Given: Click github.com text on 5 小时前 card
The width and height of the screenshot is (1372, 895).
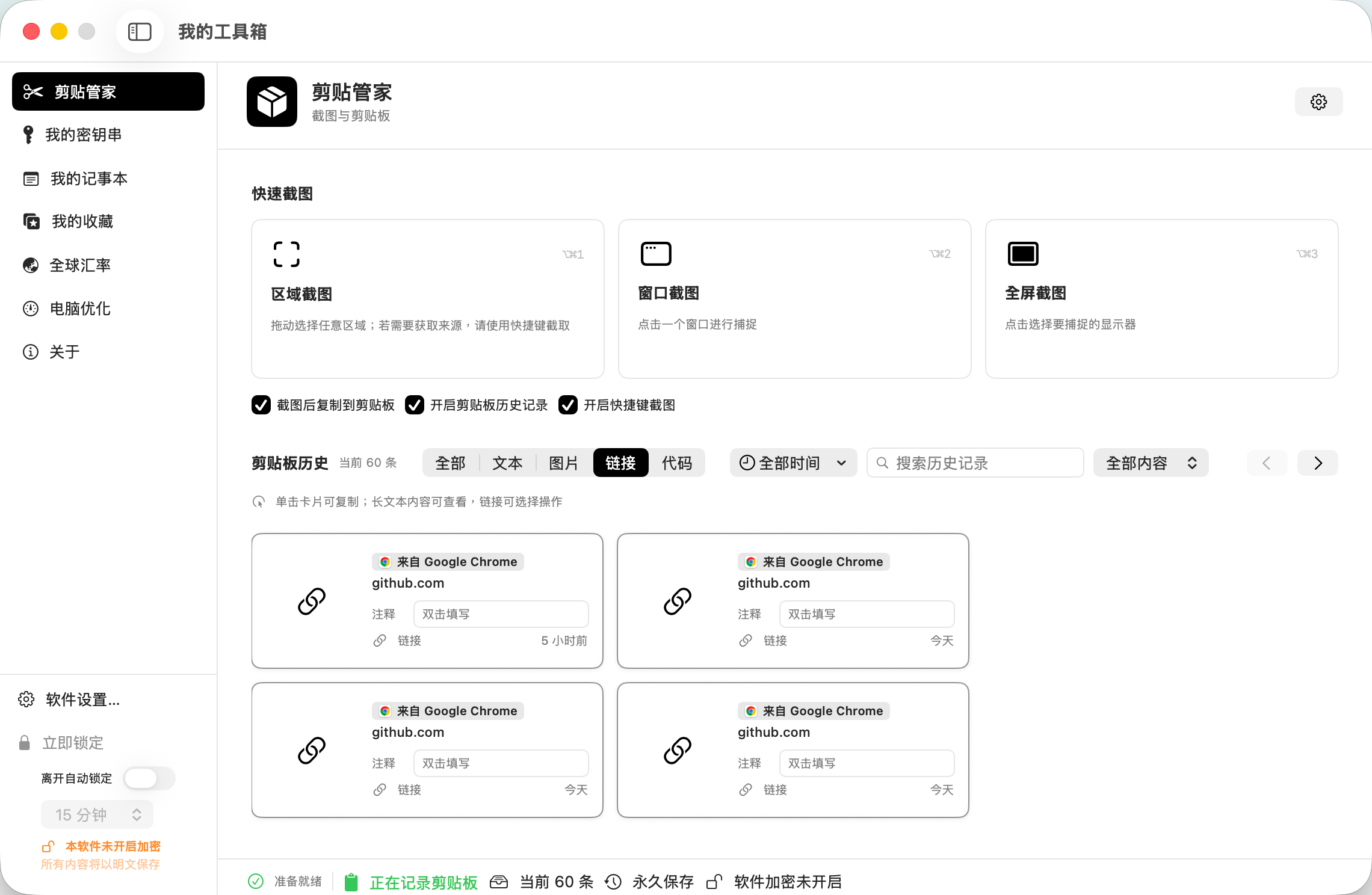Looking at the screenshot, I should (x=408, y=583).
